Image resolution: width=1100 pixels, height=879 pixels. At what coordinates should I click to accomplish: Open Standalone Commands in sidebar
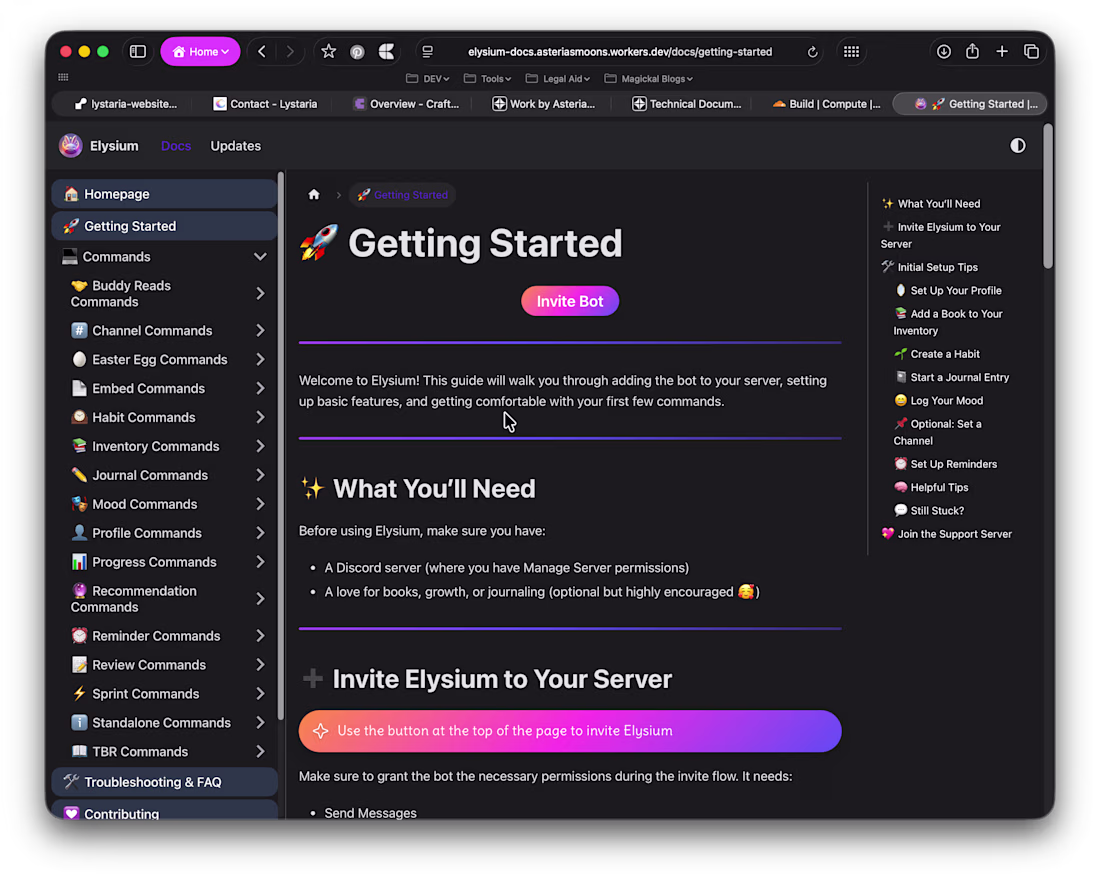click(161, 723)
